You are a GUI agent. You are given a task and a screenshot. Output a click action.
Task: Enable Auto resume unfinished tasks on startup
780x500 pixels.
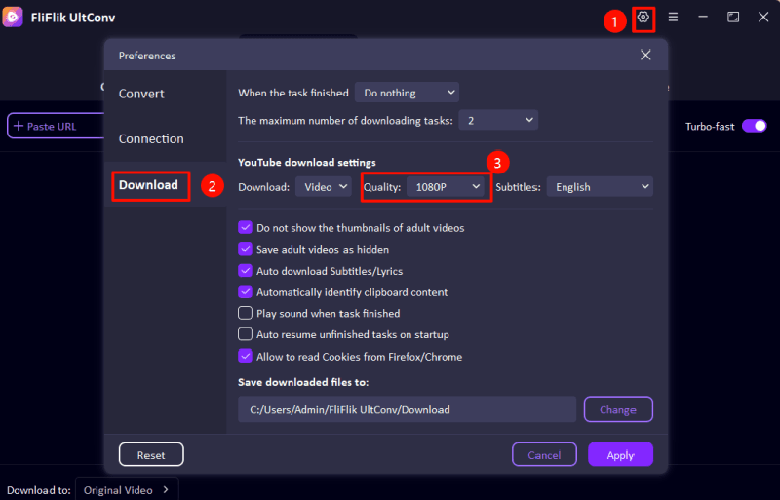[245, 334]
